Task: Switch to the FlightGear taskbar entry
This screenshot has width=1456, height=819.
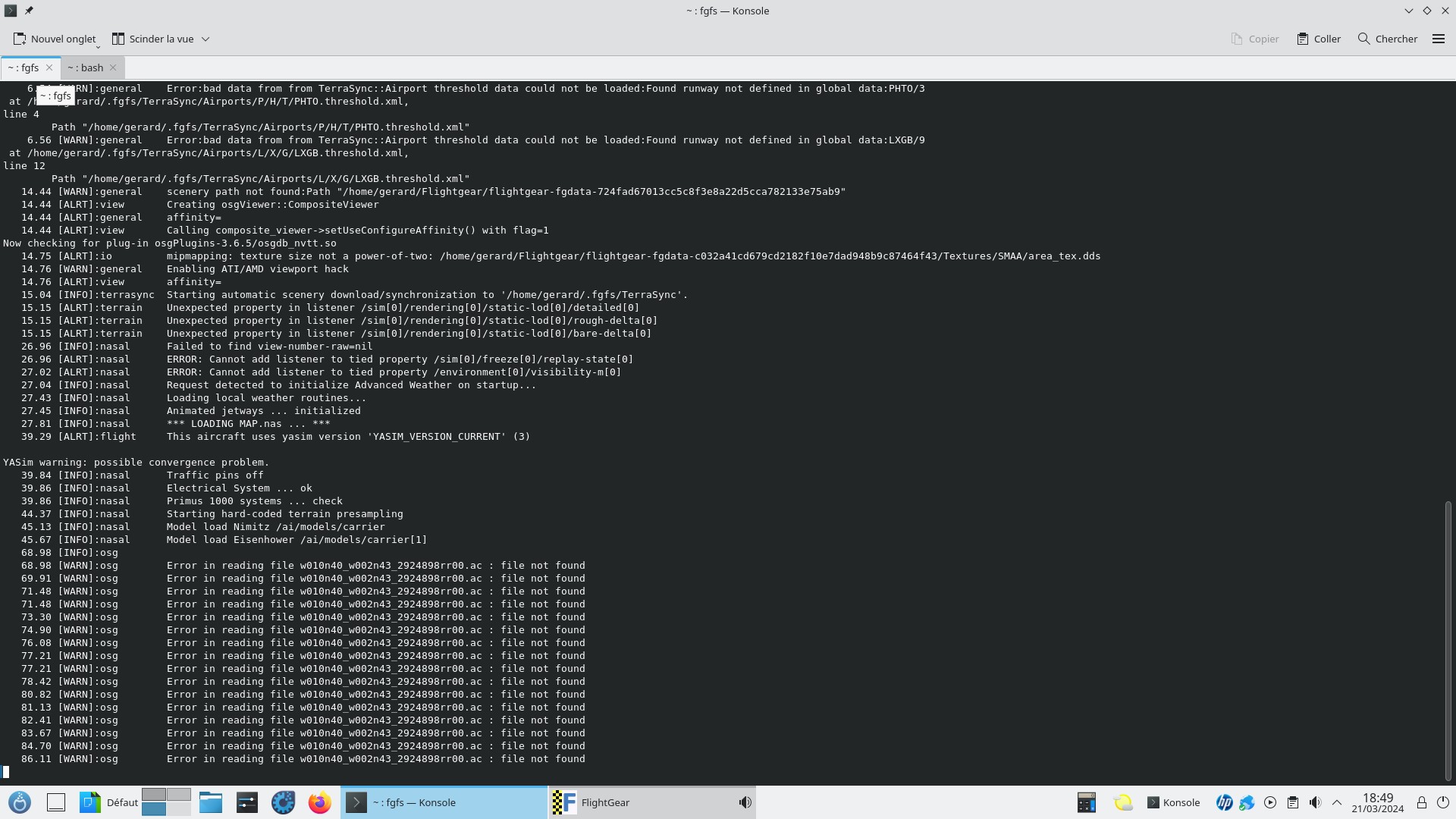Action: [x=651, y=802]
